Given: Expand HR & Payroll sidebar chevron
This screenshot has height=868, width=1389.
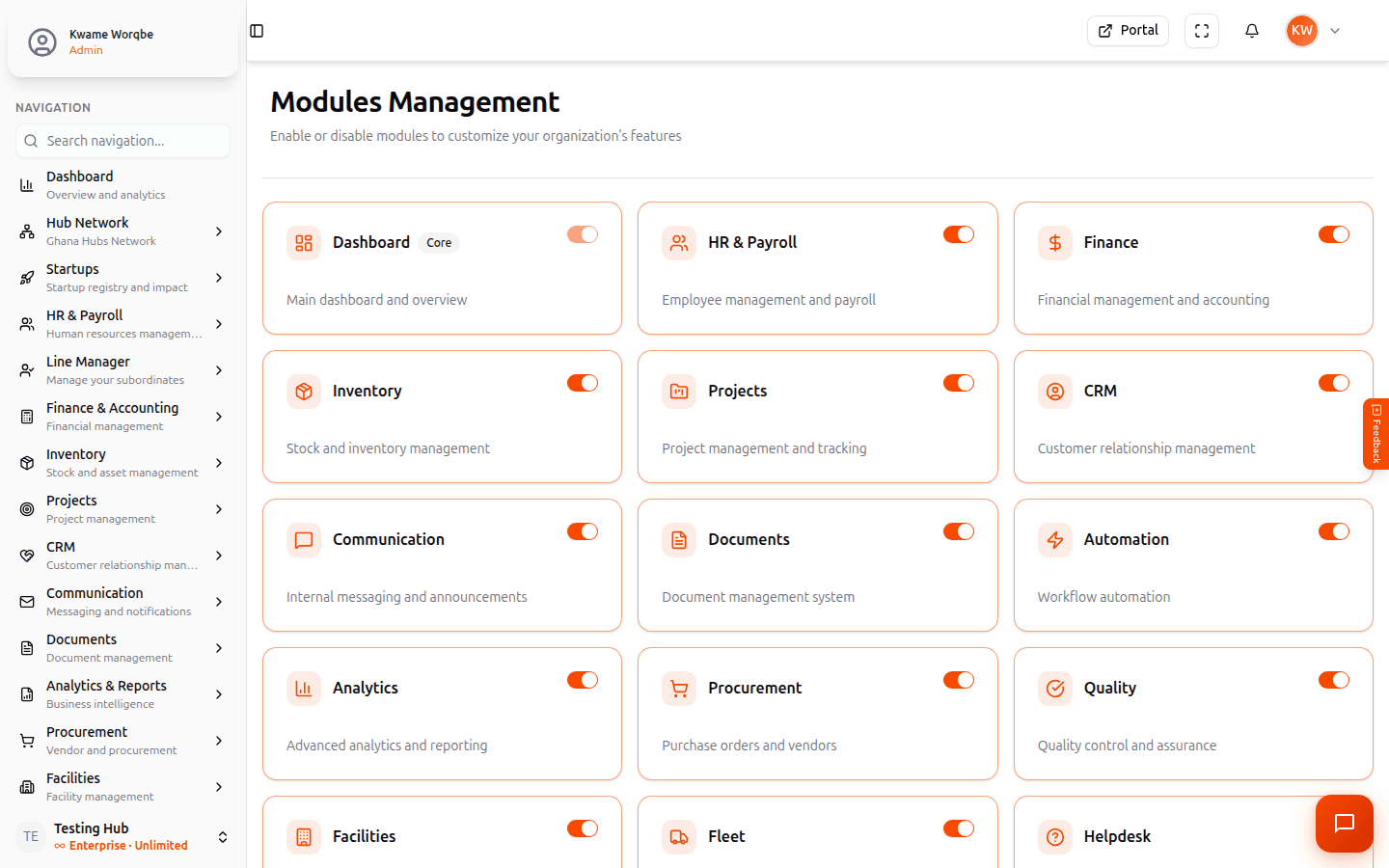Looking at the screenshot, I should point(219,324).
